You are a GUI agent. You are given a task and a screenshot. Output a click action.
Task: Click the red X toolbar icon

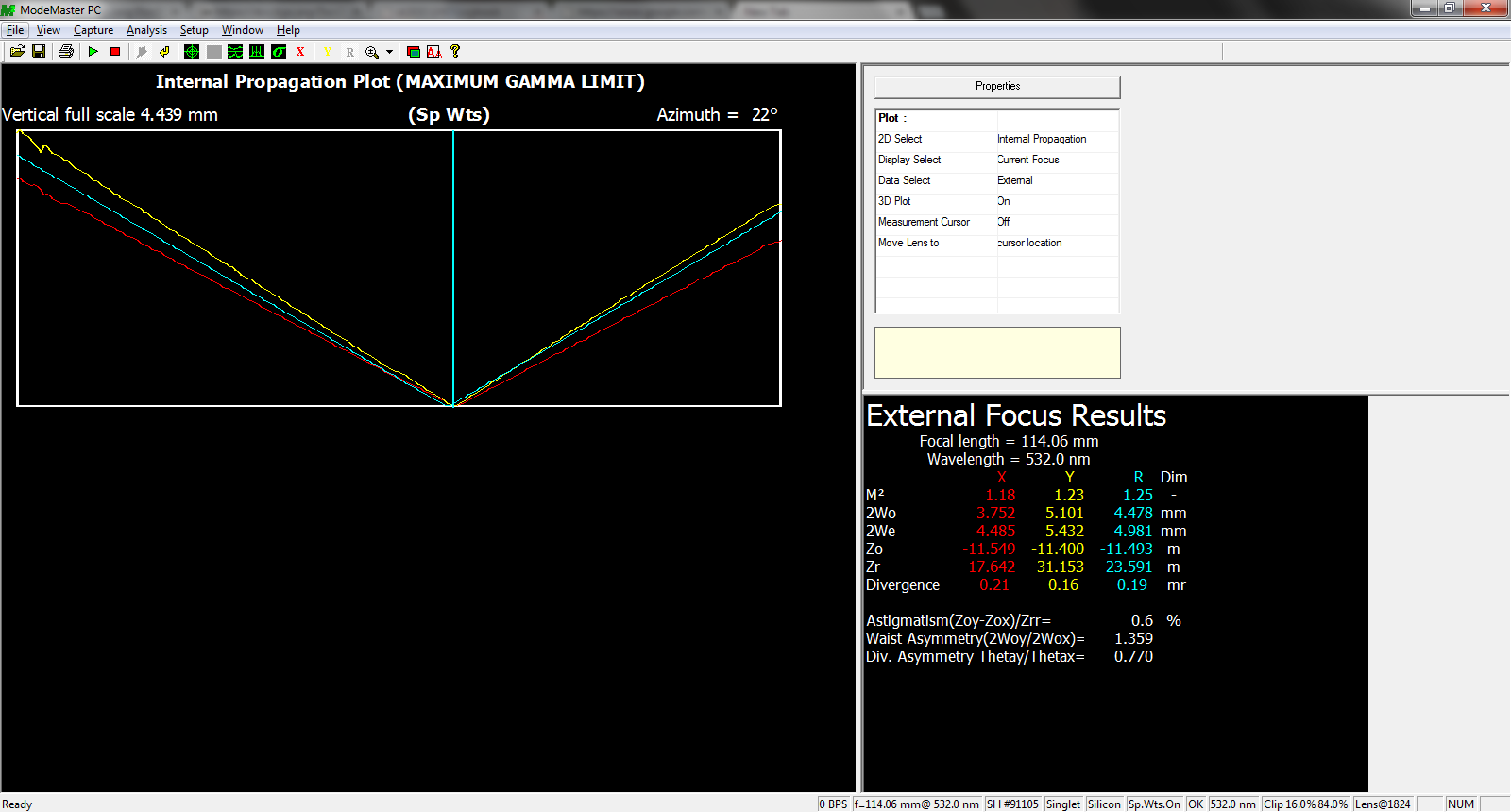coord(300,52)
